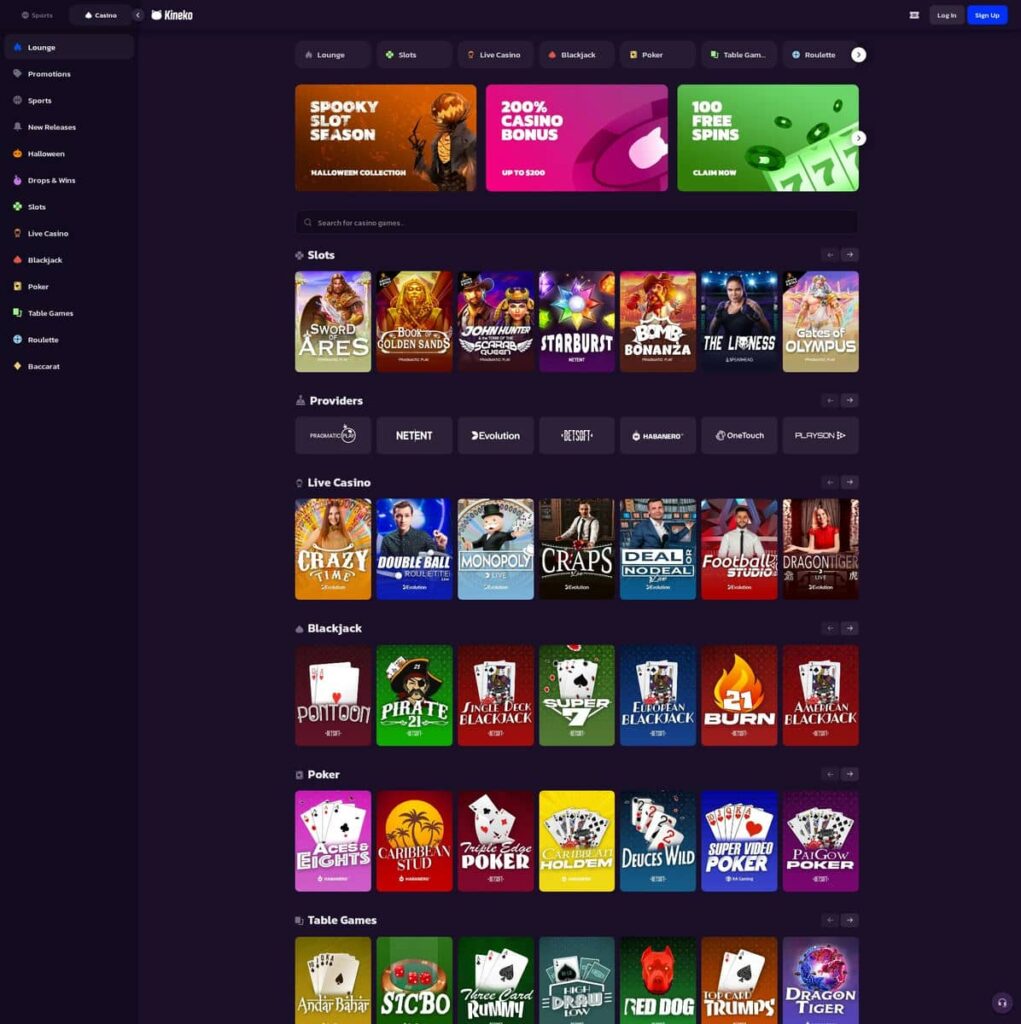The image size is (1021, 1024).
Task: Open the Starburst slot thumbnail
Action: point(576,321)
